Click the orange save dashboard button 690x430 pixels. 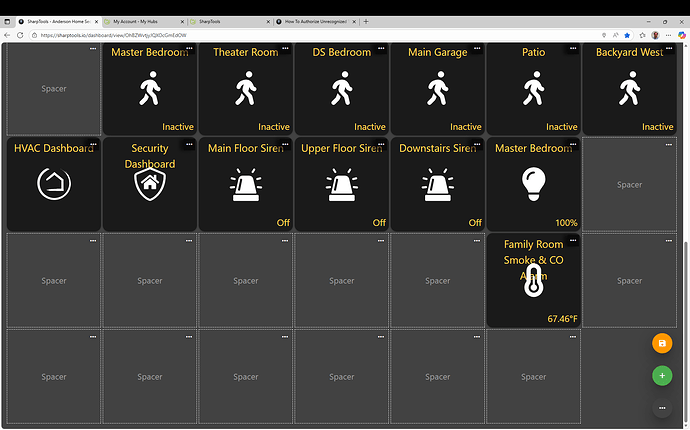[661, 343]
